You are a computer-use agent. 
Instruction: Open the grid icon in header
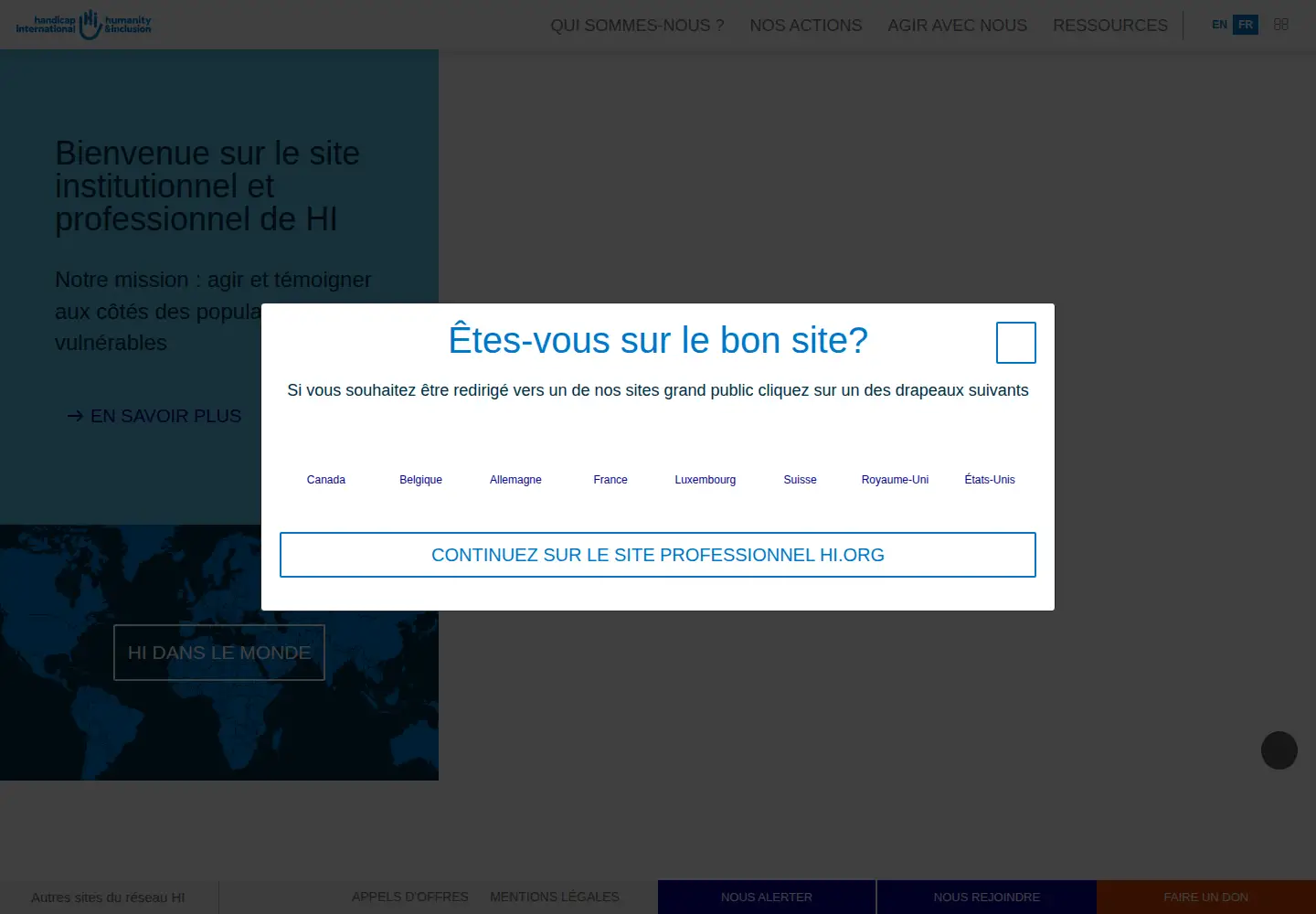pyautogui.click(x=1281, y=25)
